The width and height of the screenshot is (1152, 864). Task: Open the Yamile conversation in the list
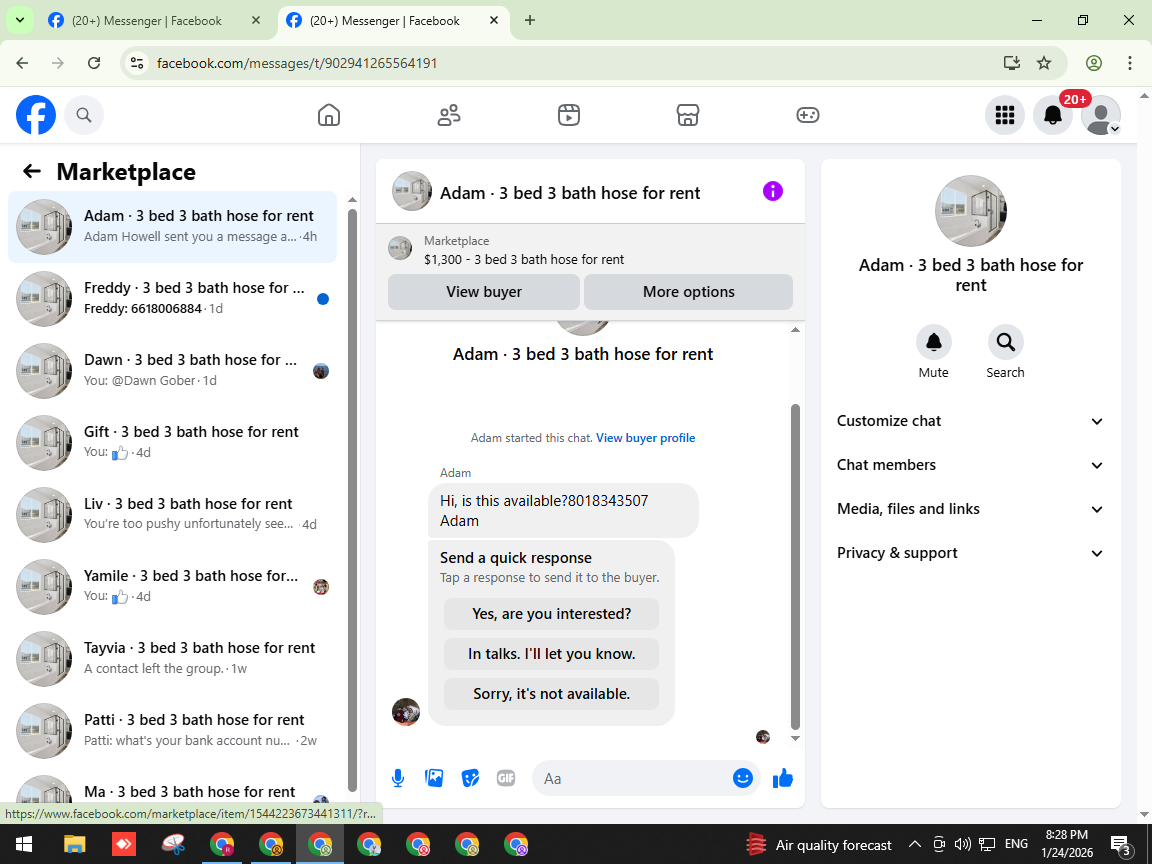[173, 586]
